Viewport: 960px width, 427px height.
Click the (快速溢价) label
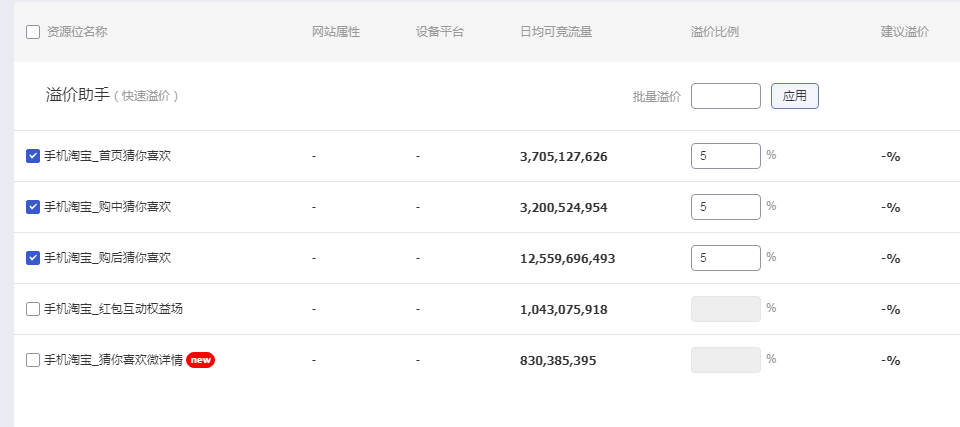pyautogui.click(x=146, y=96)
